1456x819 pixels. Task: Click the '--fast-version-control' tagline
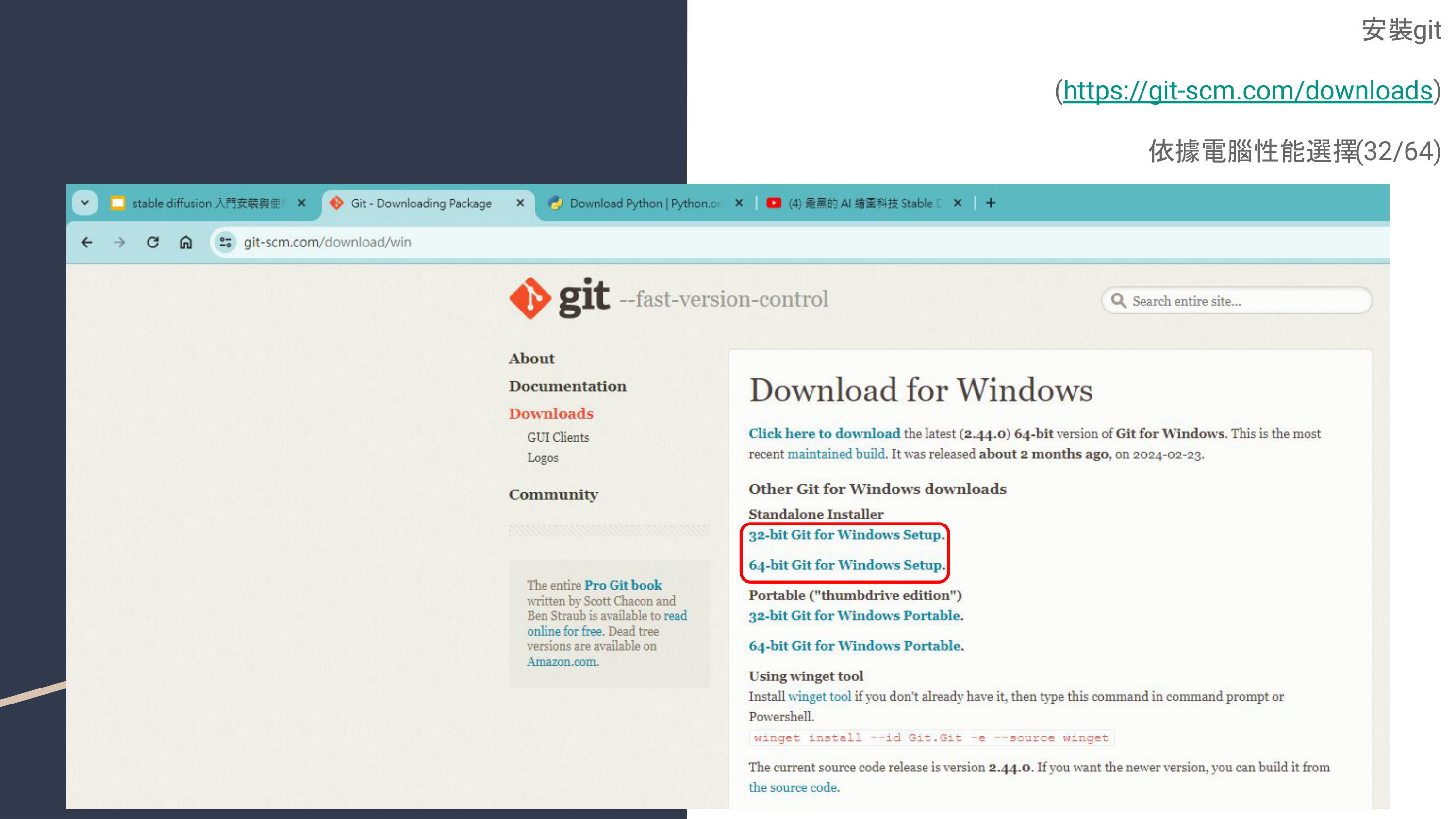724,299
